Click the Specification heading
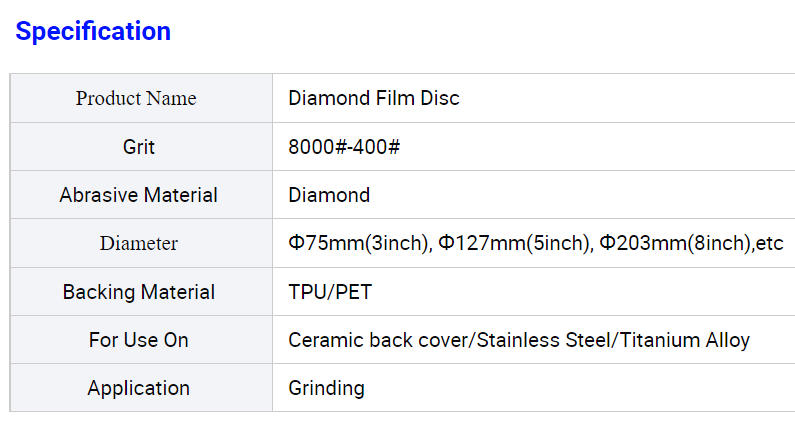The width and height of the screenshot is (795, 423). tap(93, 32)
